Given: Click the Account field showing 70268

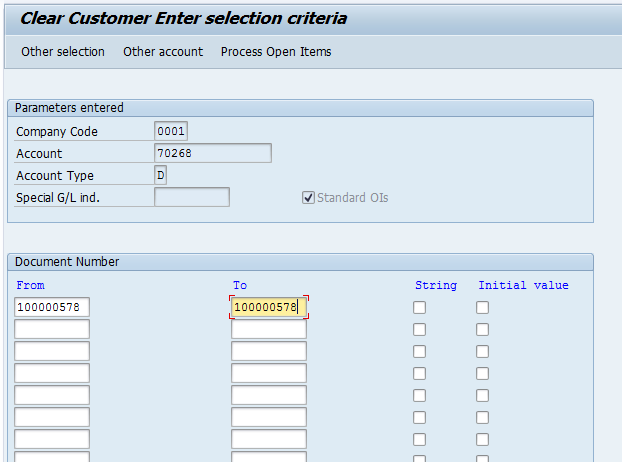Looking at the screenshot, I should [x=213, y=153].
